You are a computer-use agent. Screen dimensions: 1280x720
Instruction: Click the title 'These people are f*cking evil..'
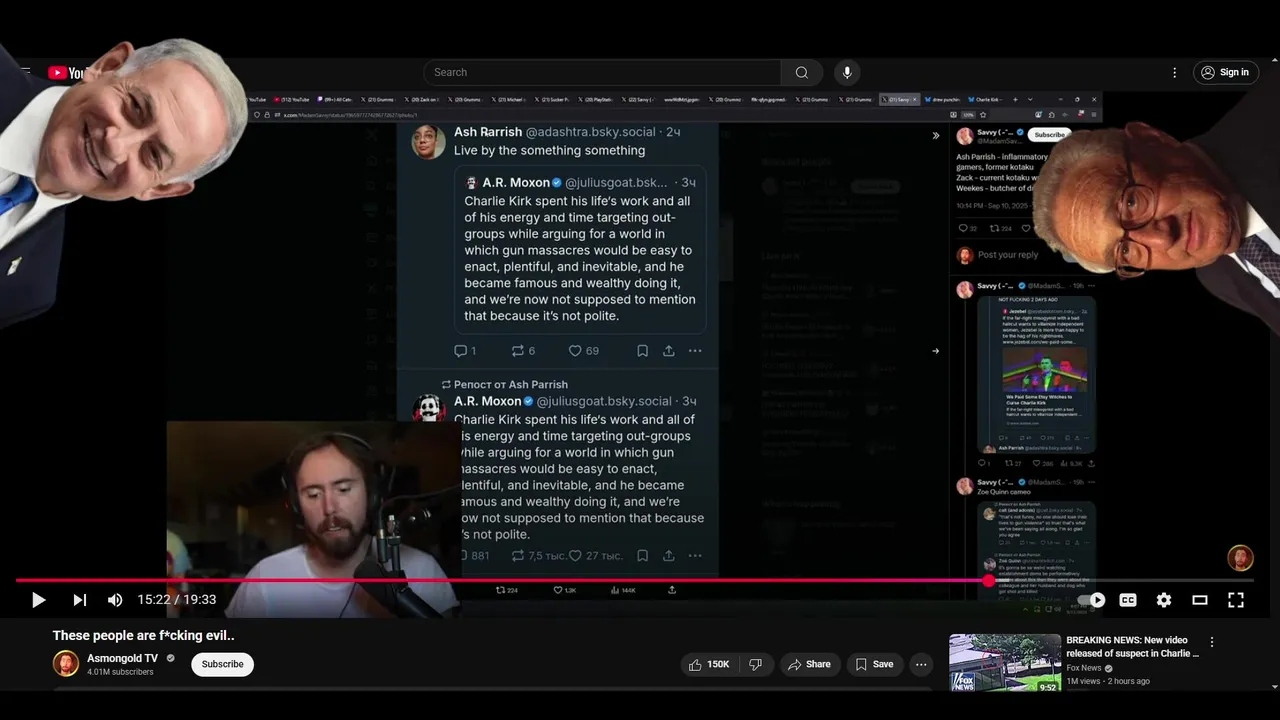pos(144,635)
